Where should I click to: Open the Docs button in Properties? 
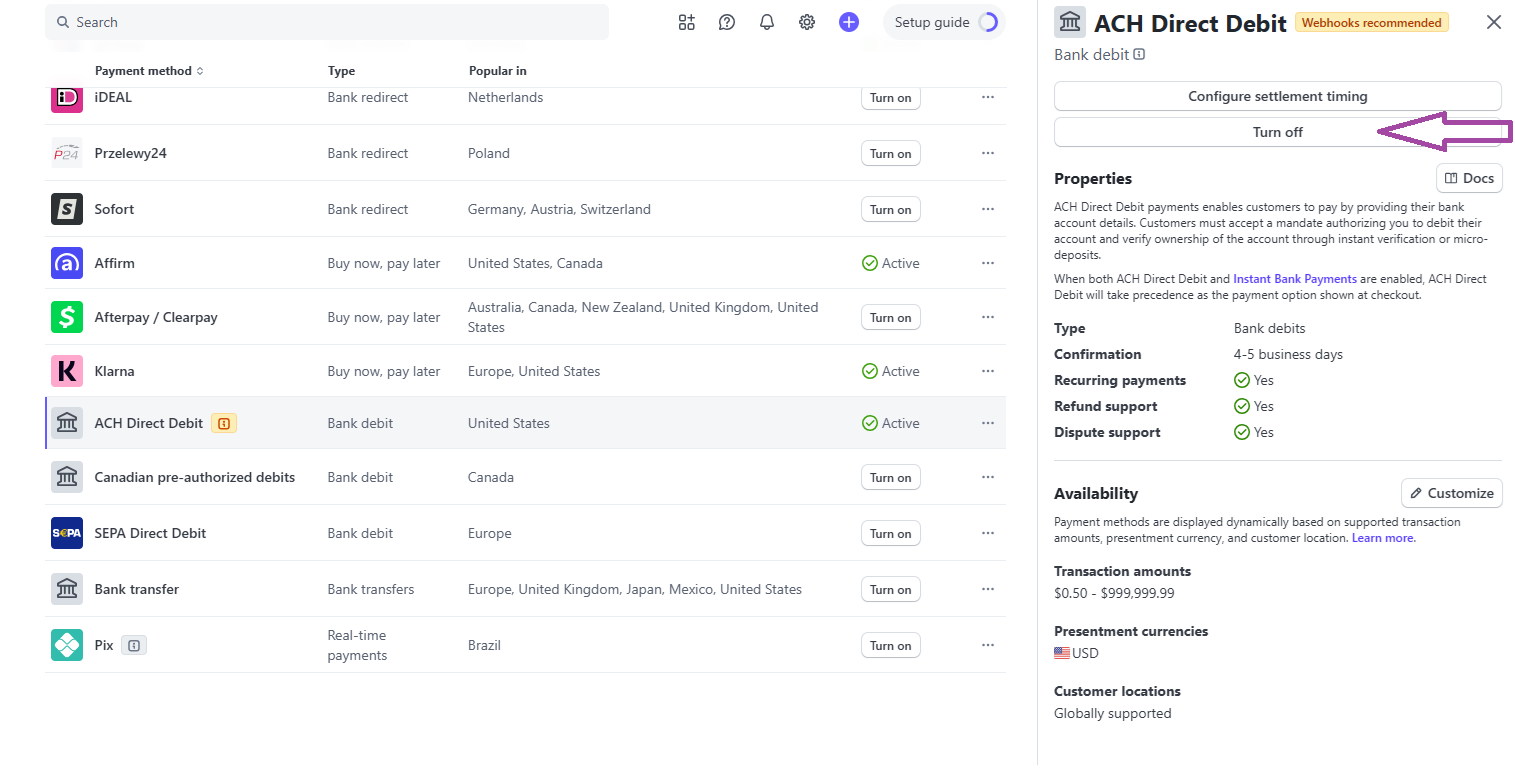tap(1469, 178)
